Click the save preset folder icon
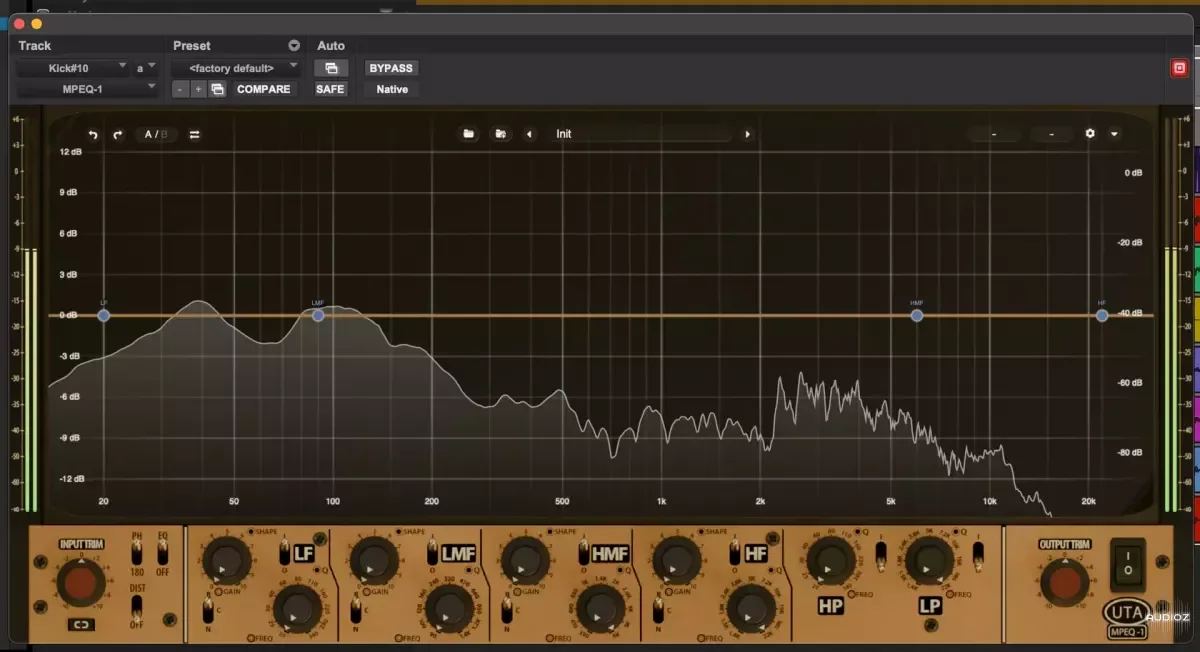Image resolution: width=1200 pixels, height=652 pixels. click(501, 134)
